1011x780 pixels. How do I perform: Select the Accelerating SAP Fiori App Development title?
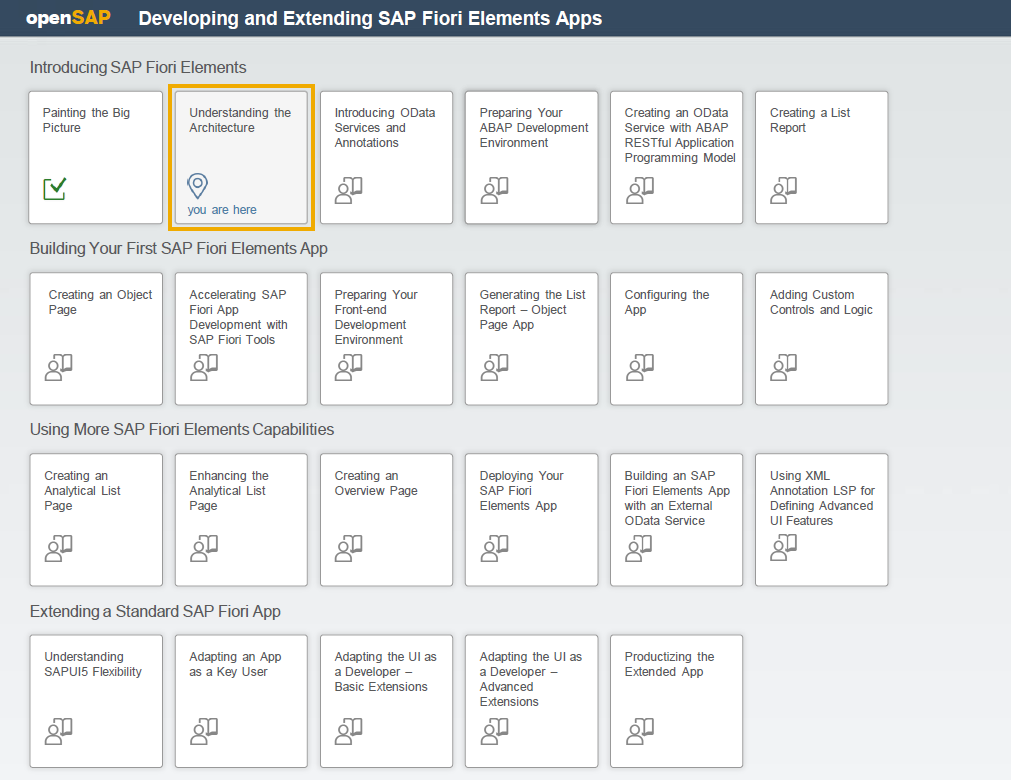[x=238, y=317]
